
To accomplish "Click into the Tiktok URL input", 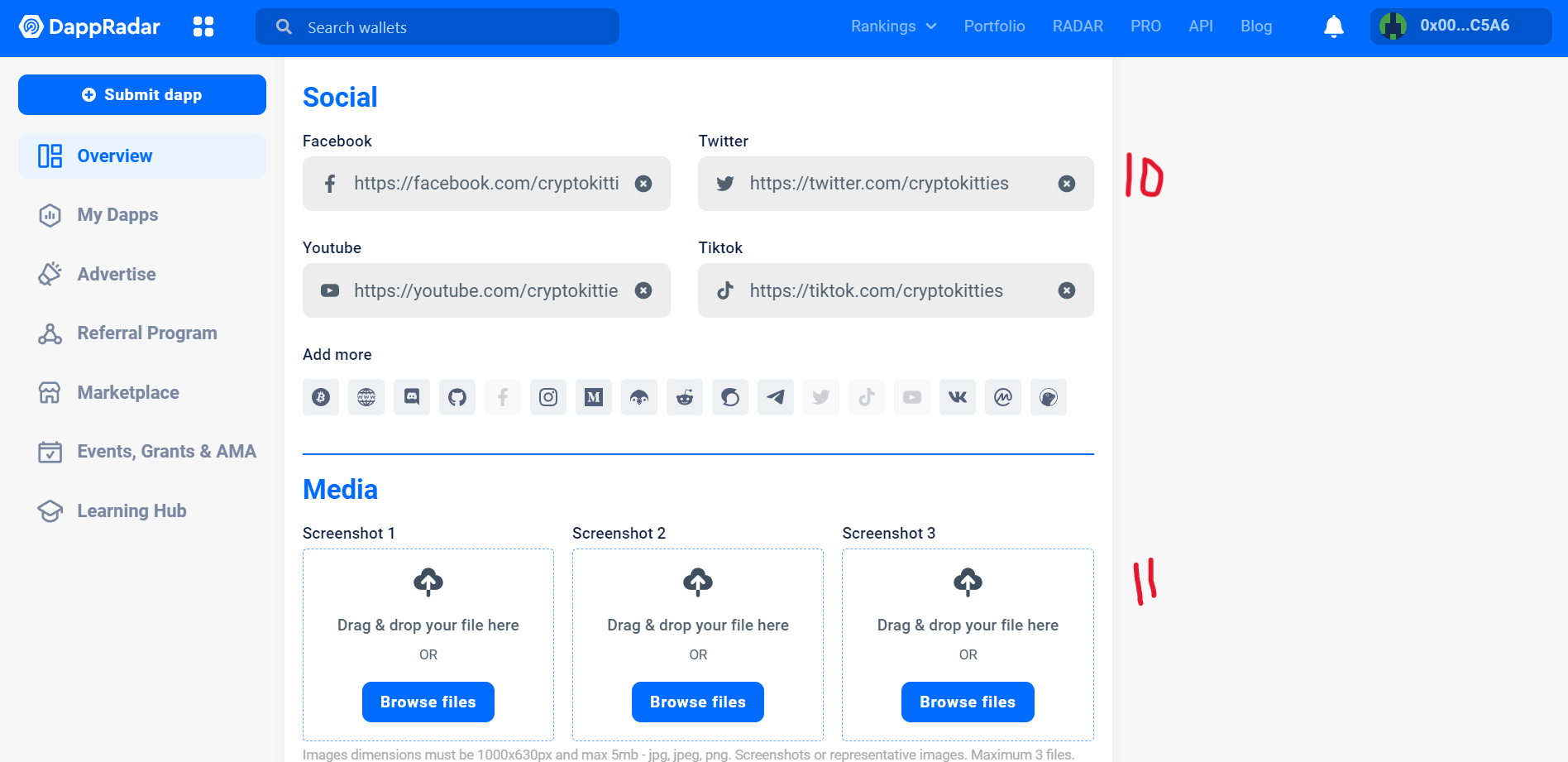I will pos(896,290).
